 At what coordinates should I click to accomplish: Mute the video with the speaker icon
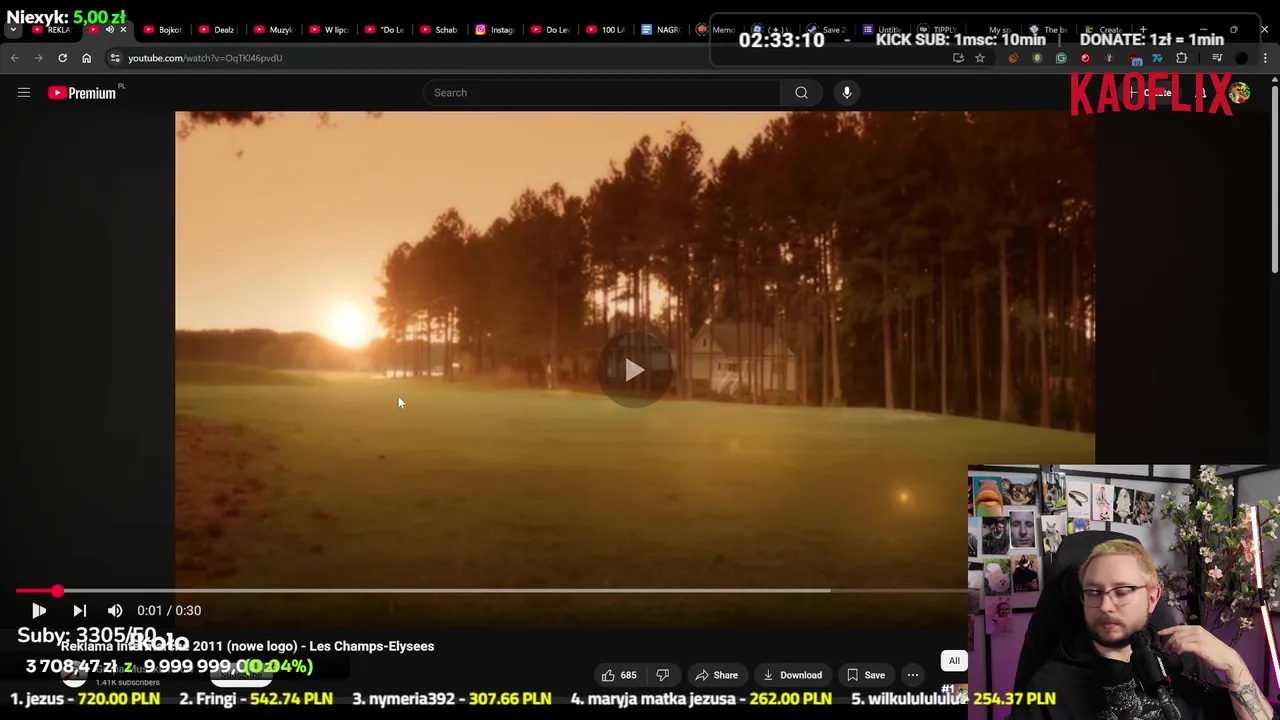click(115, 610)
